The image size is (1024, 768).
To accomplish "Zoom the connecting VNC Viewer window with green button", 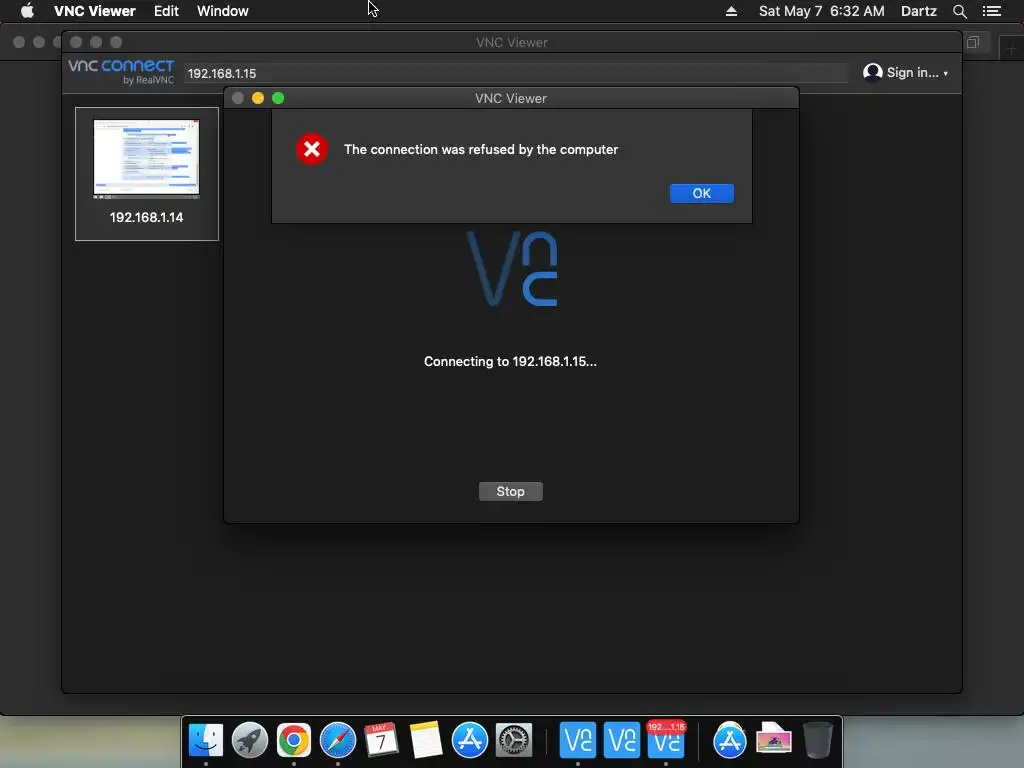I will tap(278, 98).
